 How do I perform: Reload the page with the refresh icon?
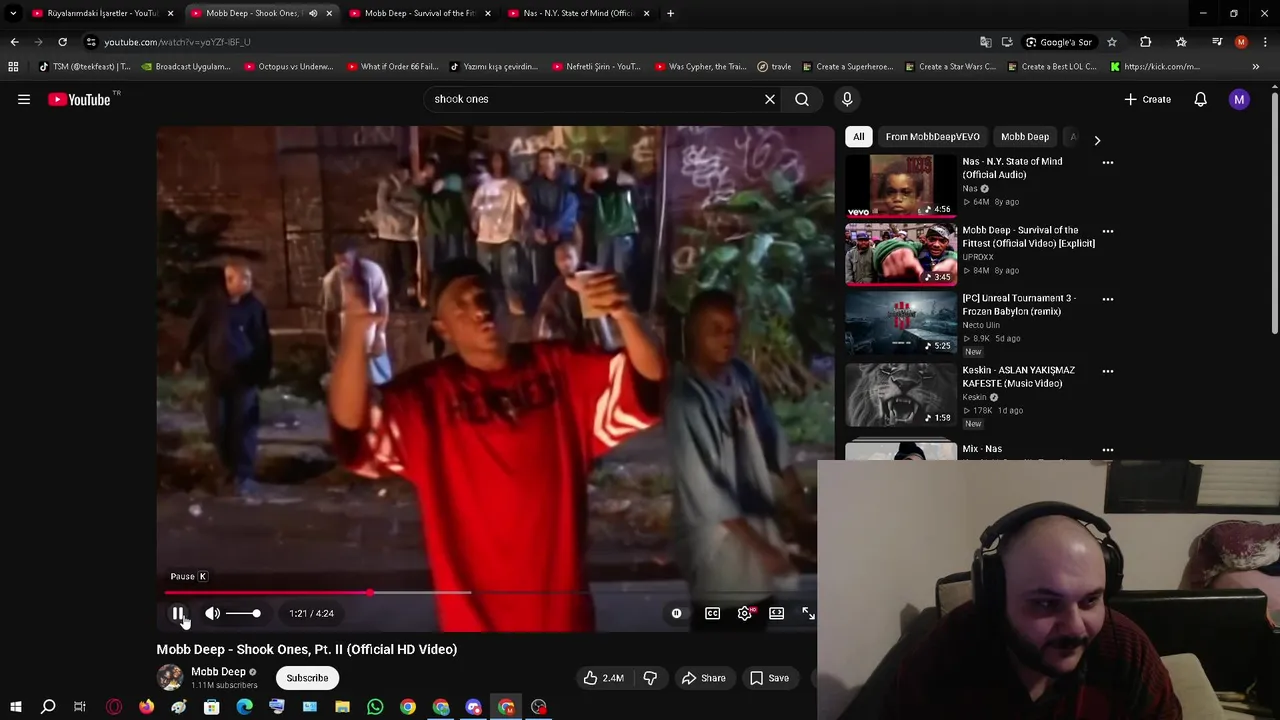(62, 42)
